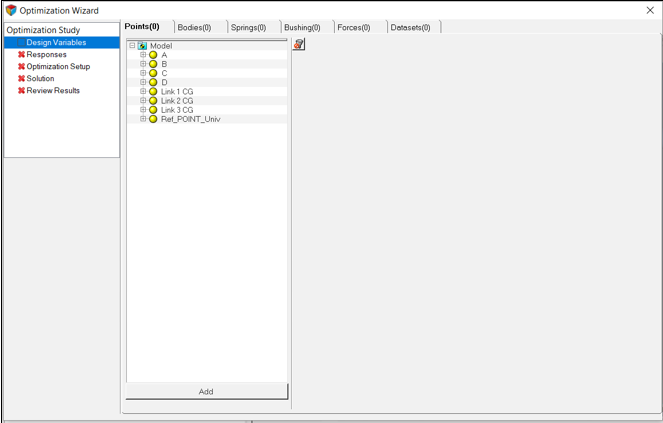Click the Optimization Wizard title bar icon
This screenshot has height=423, width=663.
pos(10,10)
